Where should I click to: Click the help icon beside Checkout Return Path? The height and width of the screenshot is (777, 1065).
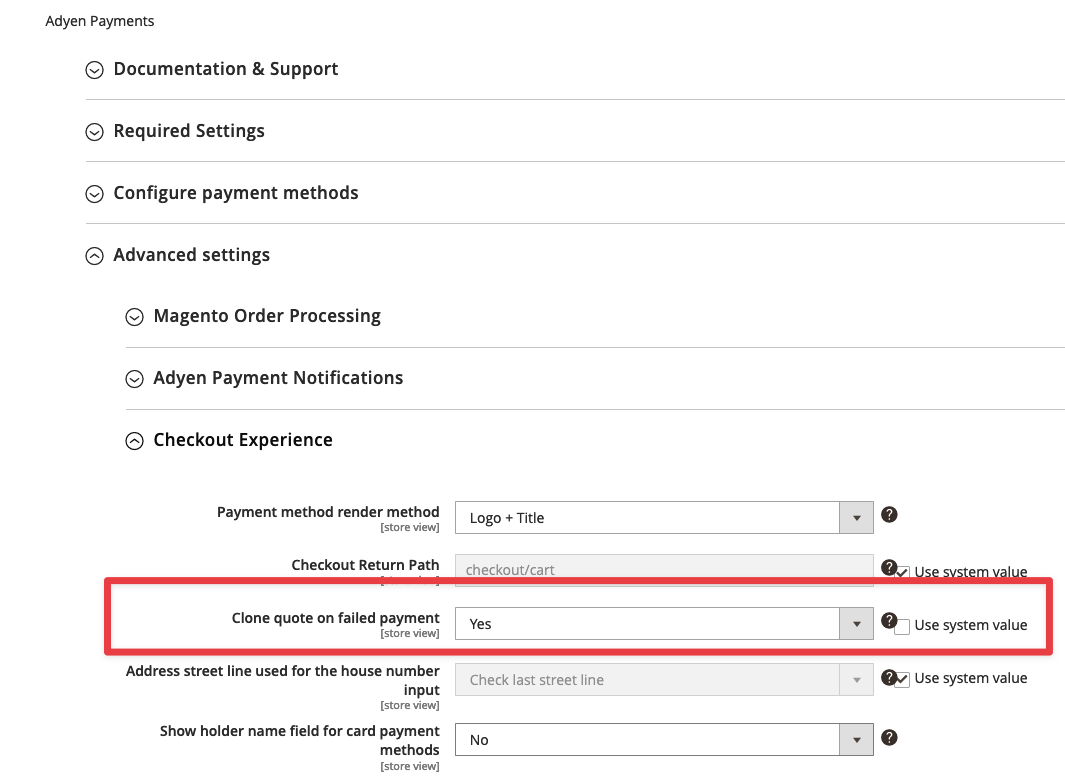[x=889, y=567]
